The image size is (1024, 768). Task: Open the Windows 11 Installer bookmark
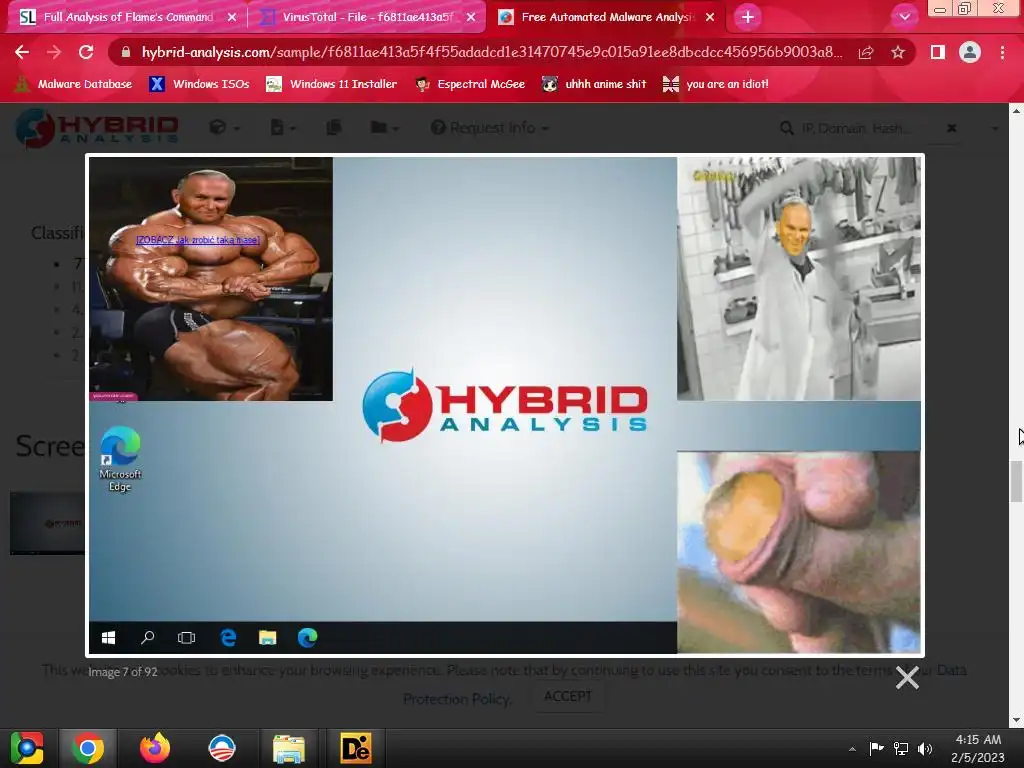click(x=331, y=84)
